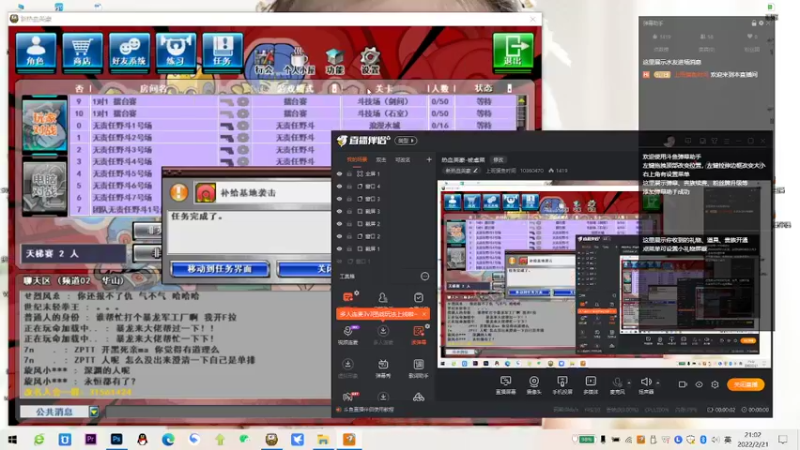Click the orange 关闭直播 button

pos(746,384)
